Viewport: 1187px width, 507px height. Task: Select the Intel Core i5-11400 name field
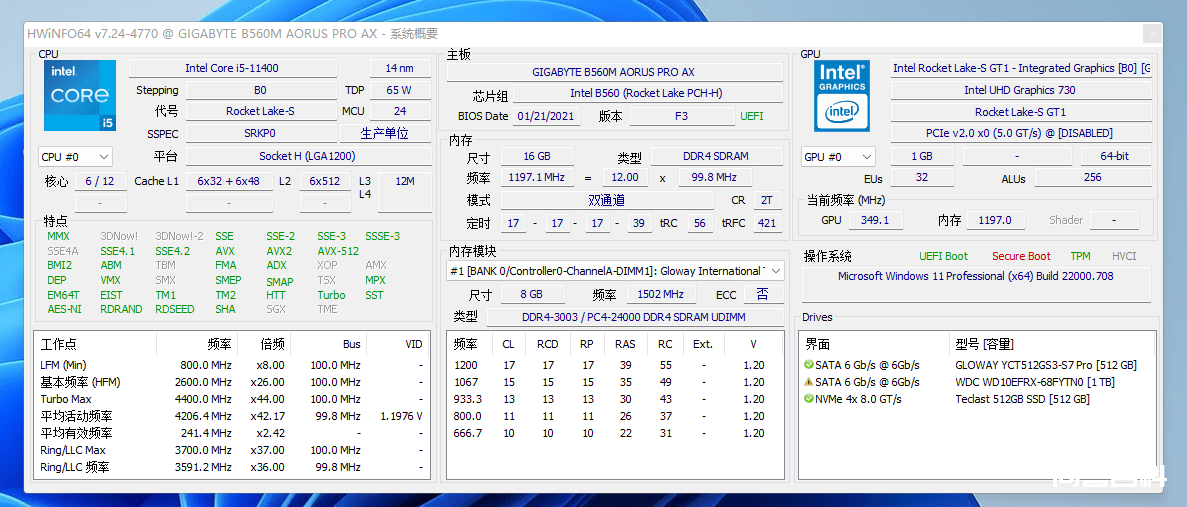click(x=232, y=68)
